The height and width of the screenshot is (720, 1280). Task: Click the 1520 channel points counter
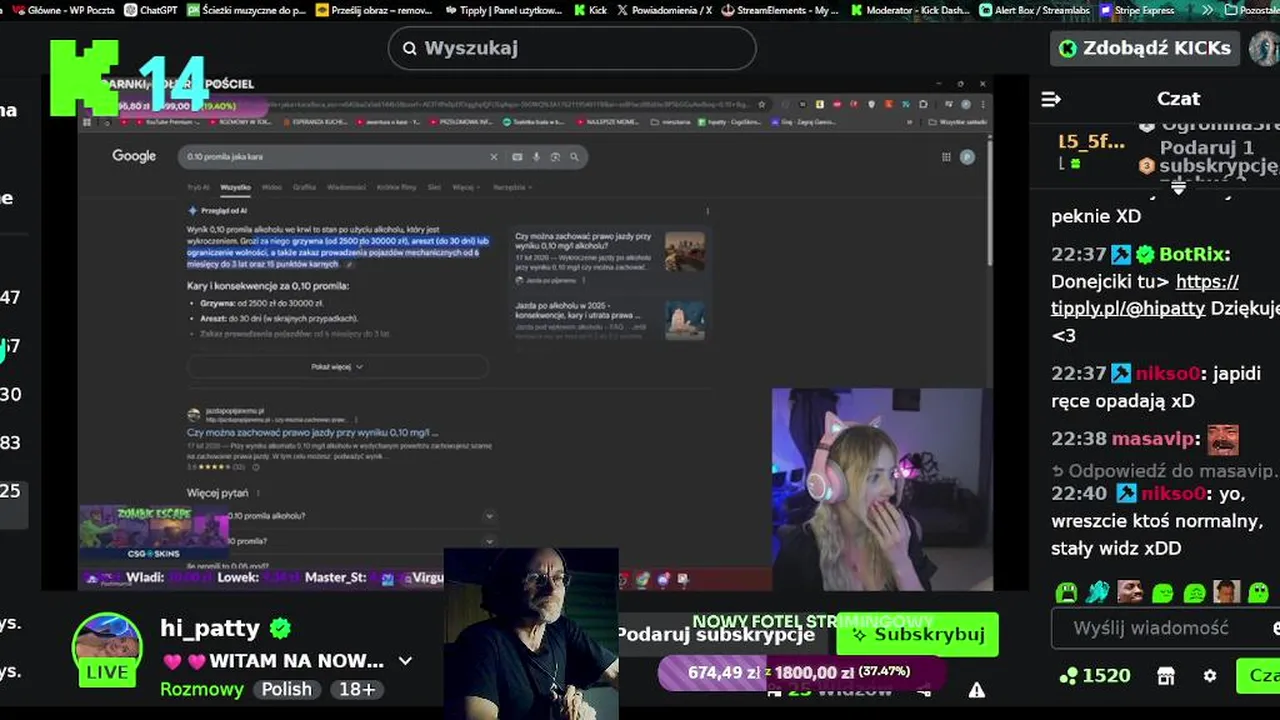1094,676
